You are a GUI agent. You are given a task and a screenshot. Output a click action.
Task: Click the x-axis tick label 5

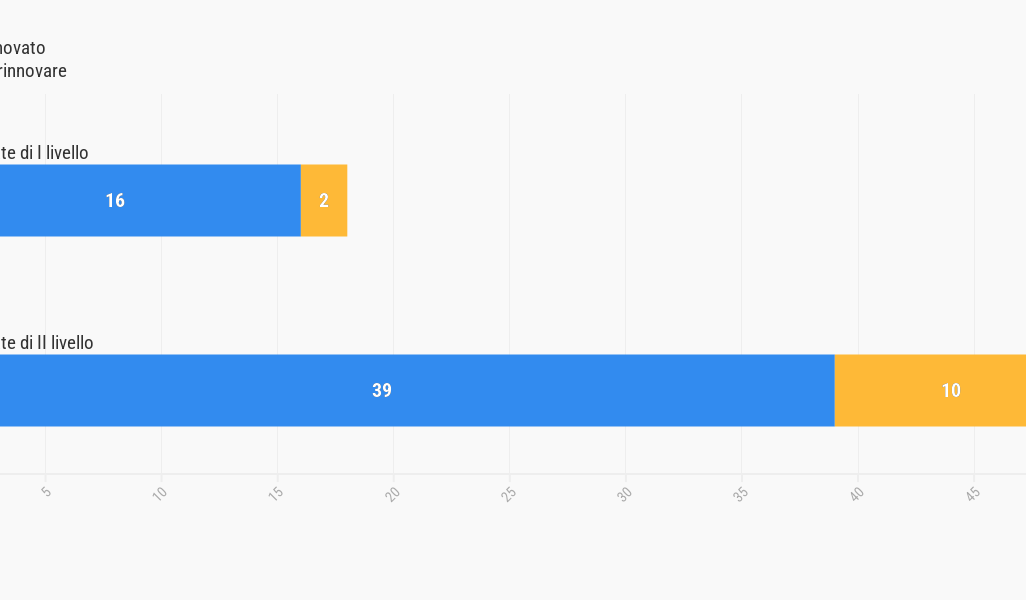(x=46, y=492)
